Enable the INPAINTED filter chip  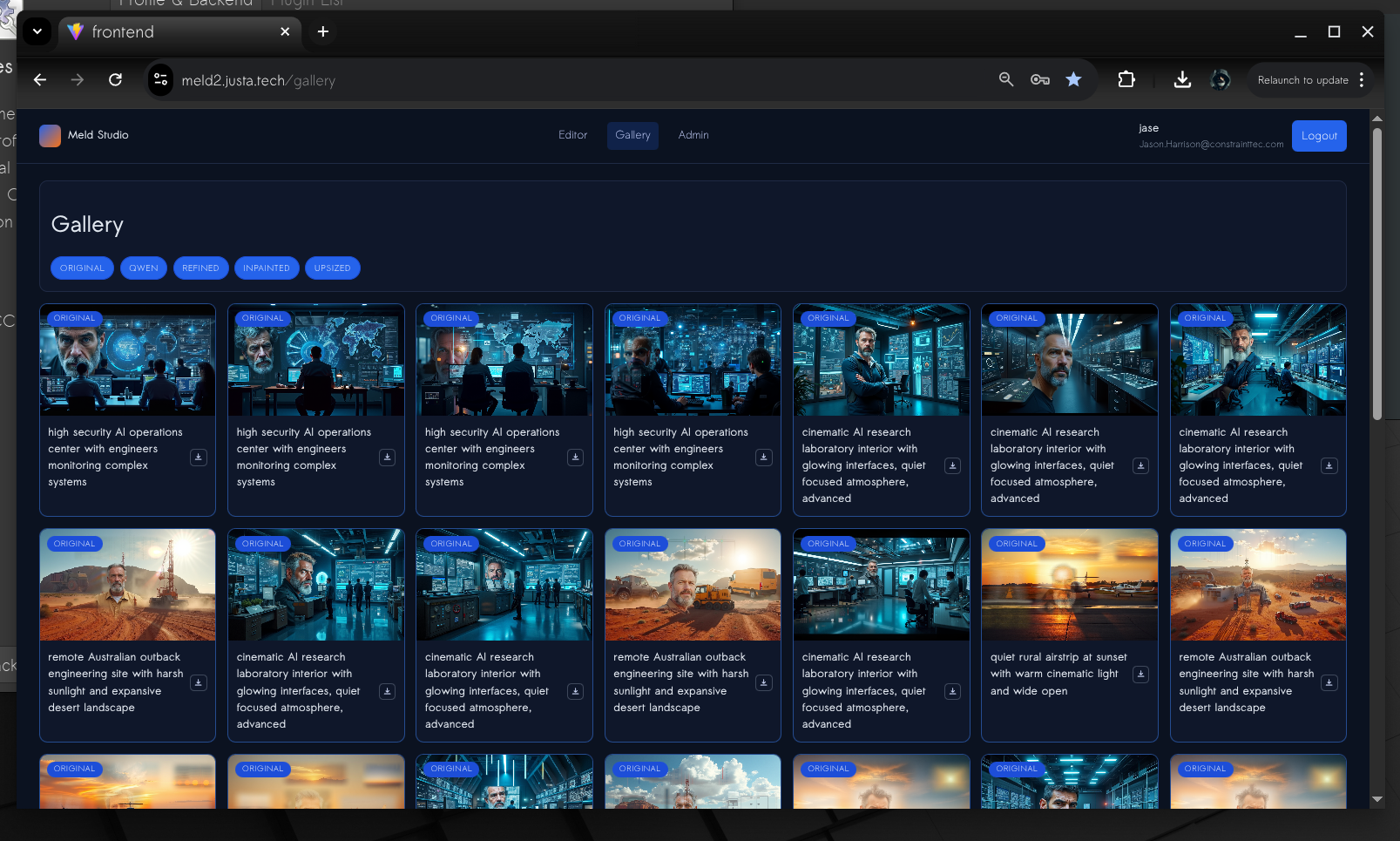(x=267, y=268)
